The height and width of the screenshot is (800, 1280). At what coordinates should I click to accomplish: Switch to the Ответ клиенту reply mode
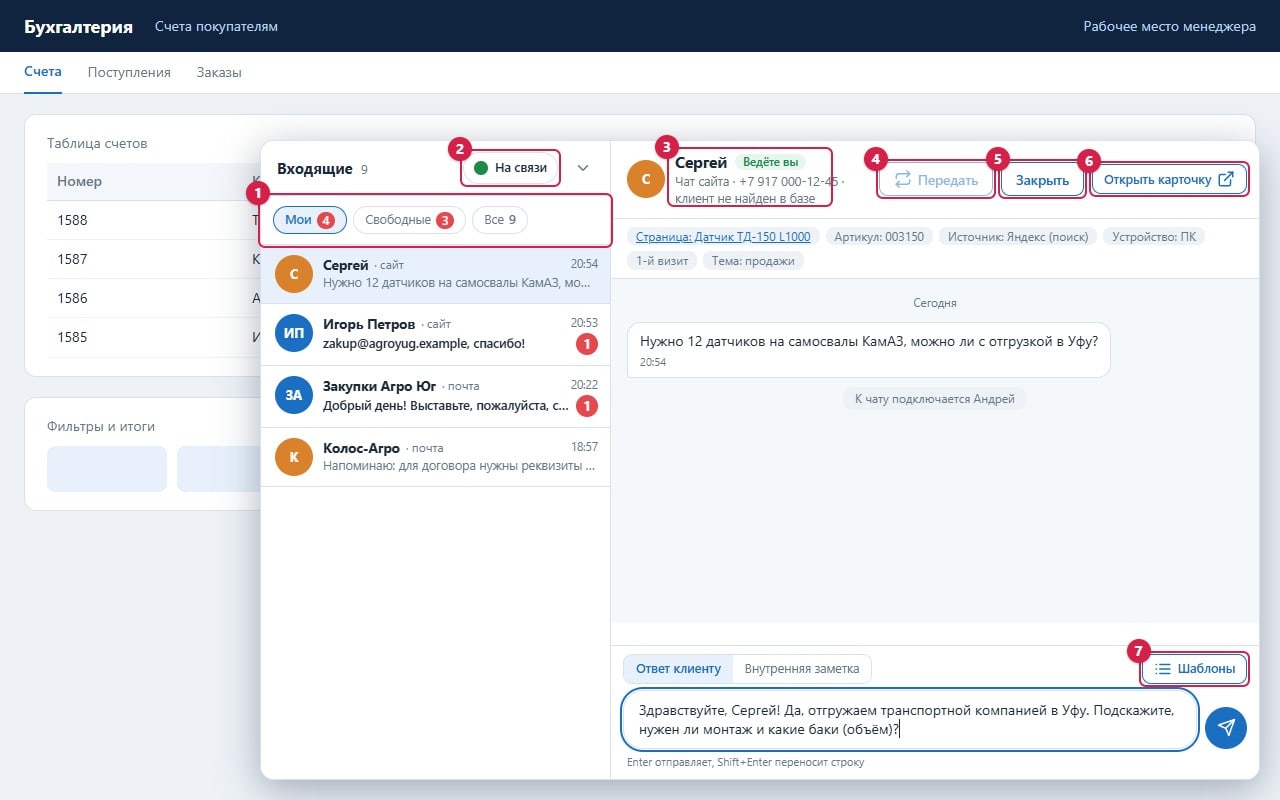click(678, 668)
